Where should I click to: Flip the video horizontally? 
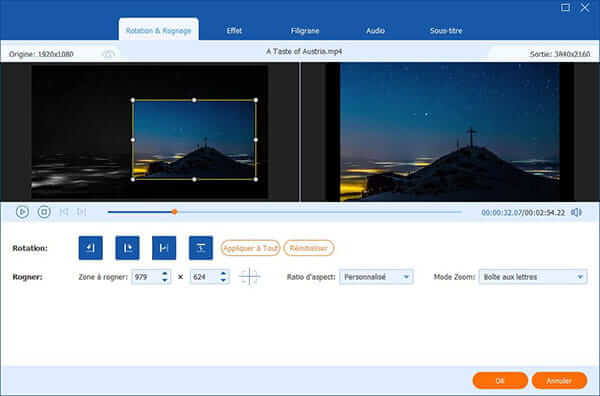164,248
